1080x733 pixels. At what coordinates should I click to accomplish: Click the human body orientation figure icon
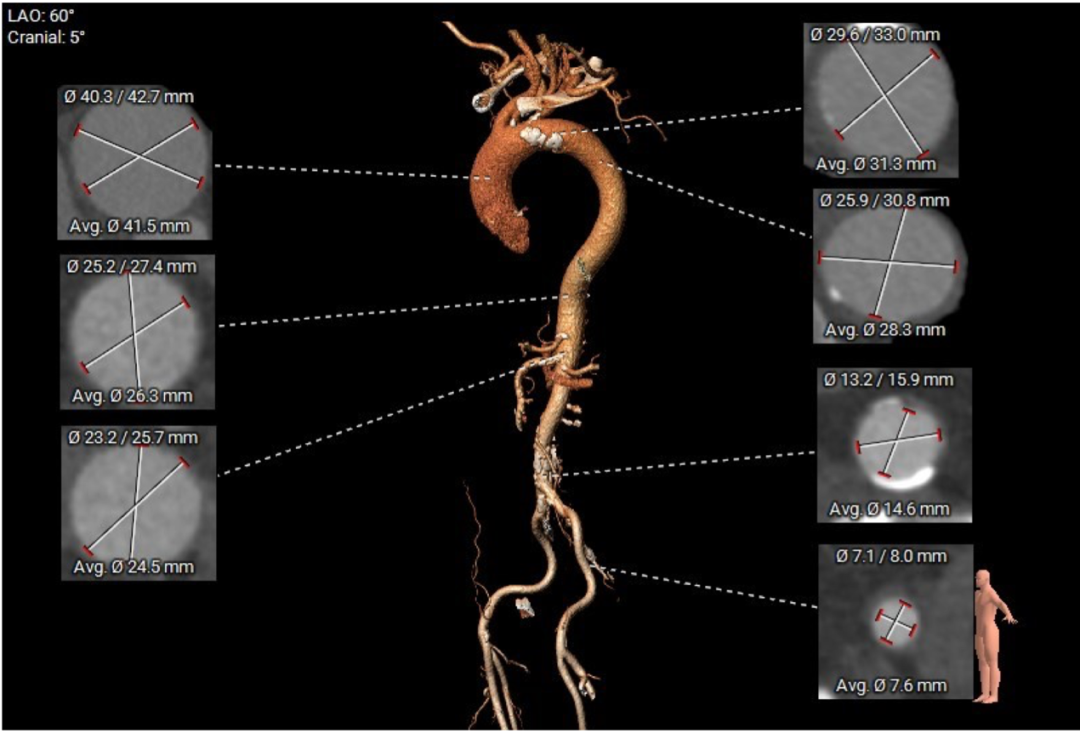[994, 635]
